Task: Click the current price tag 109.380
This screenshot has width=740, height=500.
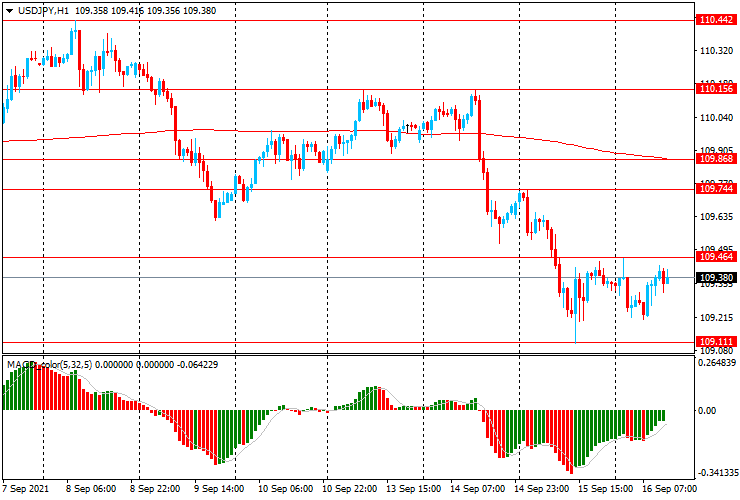Action: pyautogui.click(x=716, y=278)
